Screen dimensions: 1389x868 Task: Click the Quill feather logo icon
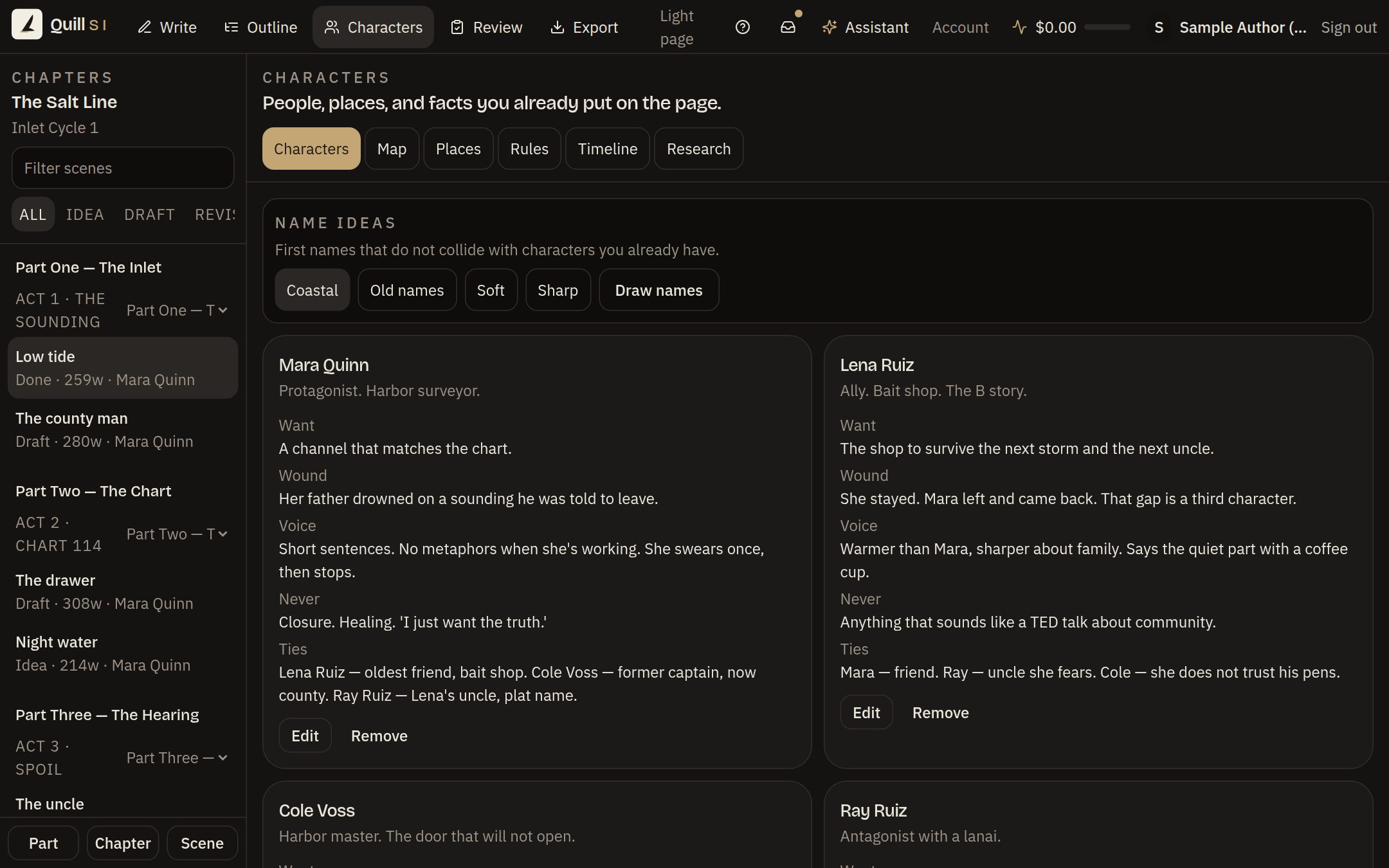pyautogui.click(x=27, y=24)
